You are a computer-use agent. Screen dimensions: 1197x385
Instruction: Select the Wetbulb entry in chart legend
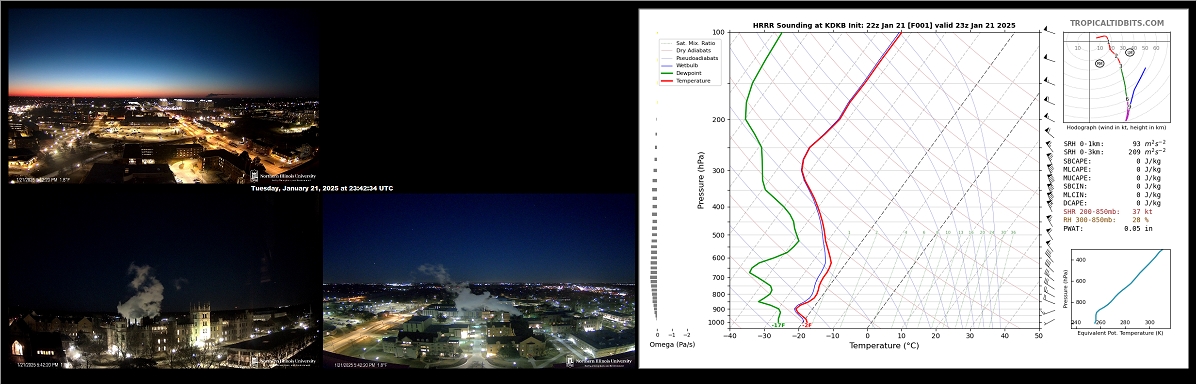(682, 66)
